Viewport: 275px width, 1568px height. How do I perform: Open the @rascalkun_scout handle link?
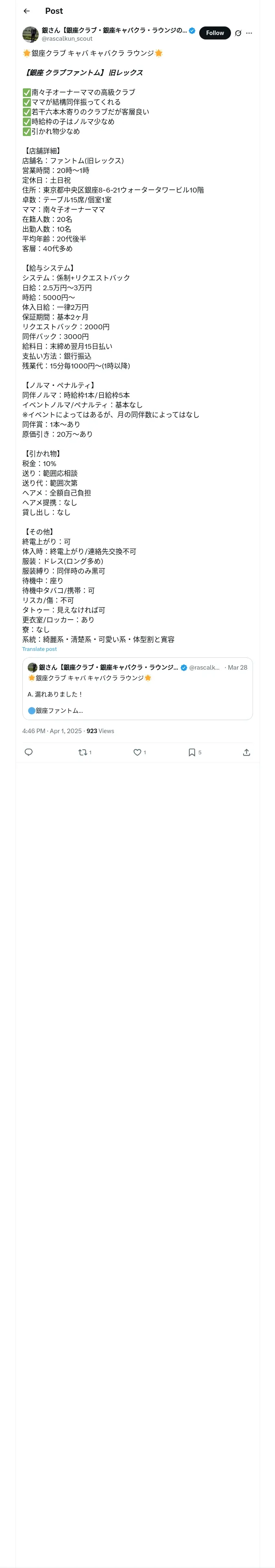67,38
